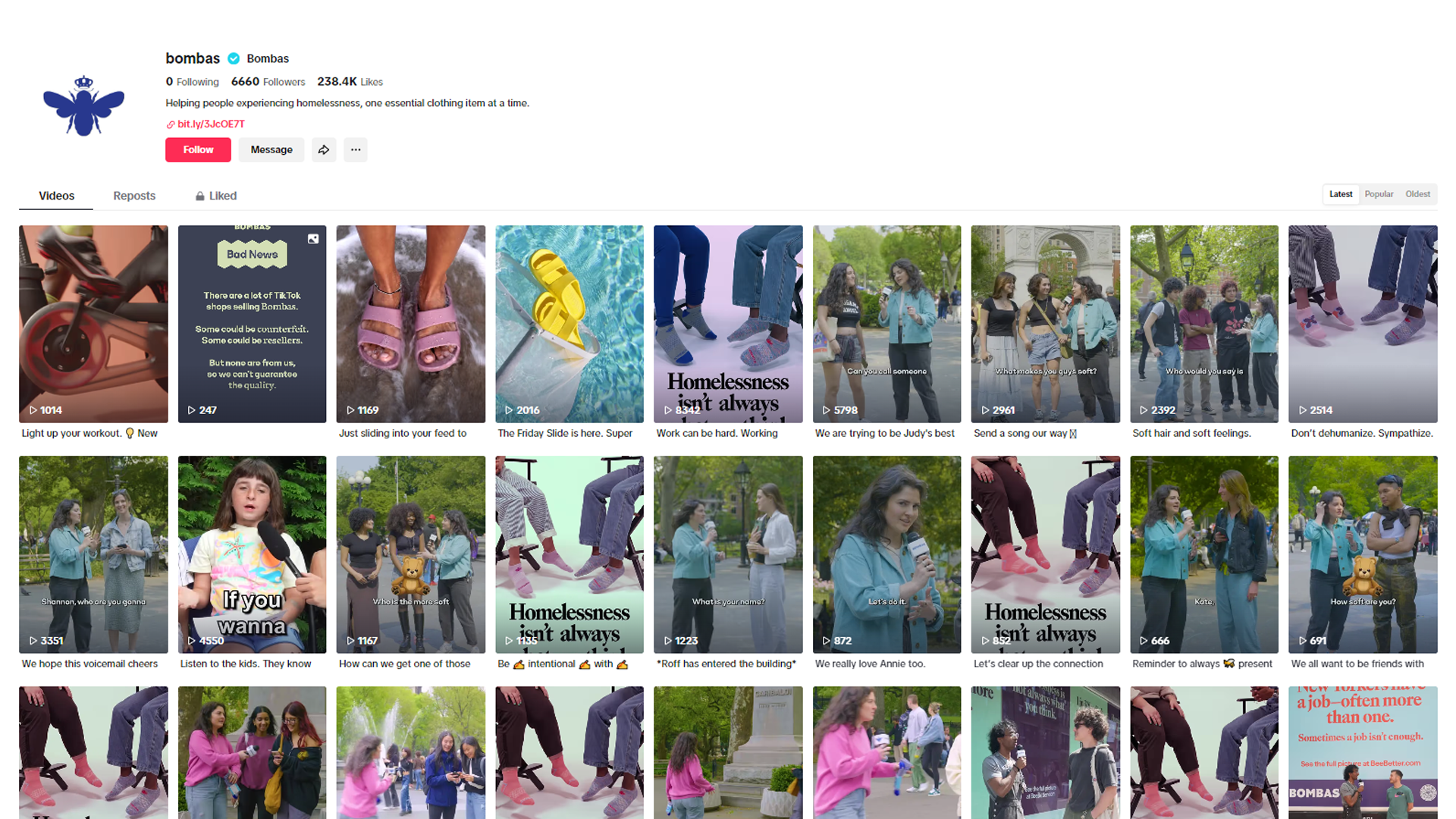
Task: Click caption 'Be intentional with'
Action: 563,664
